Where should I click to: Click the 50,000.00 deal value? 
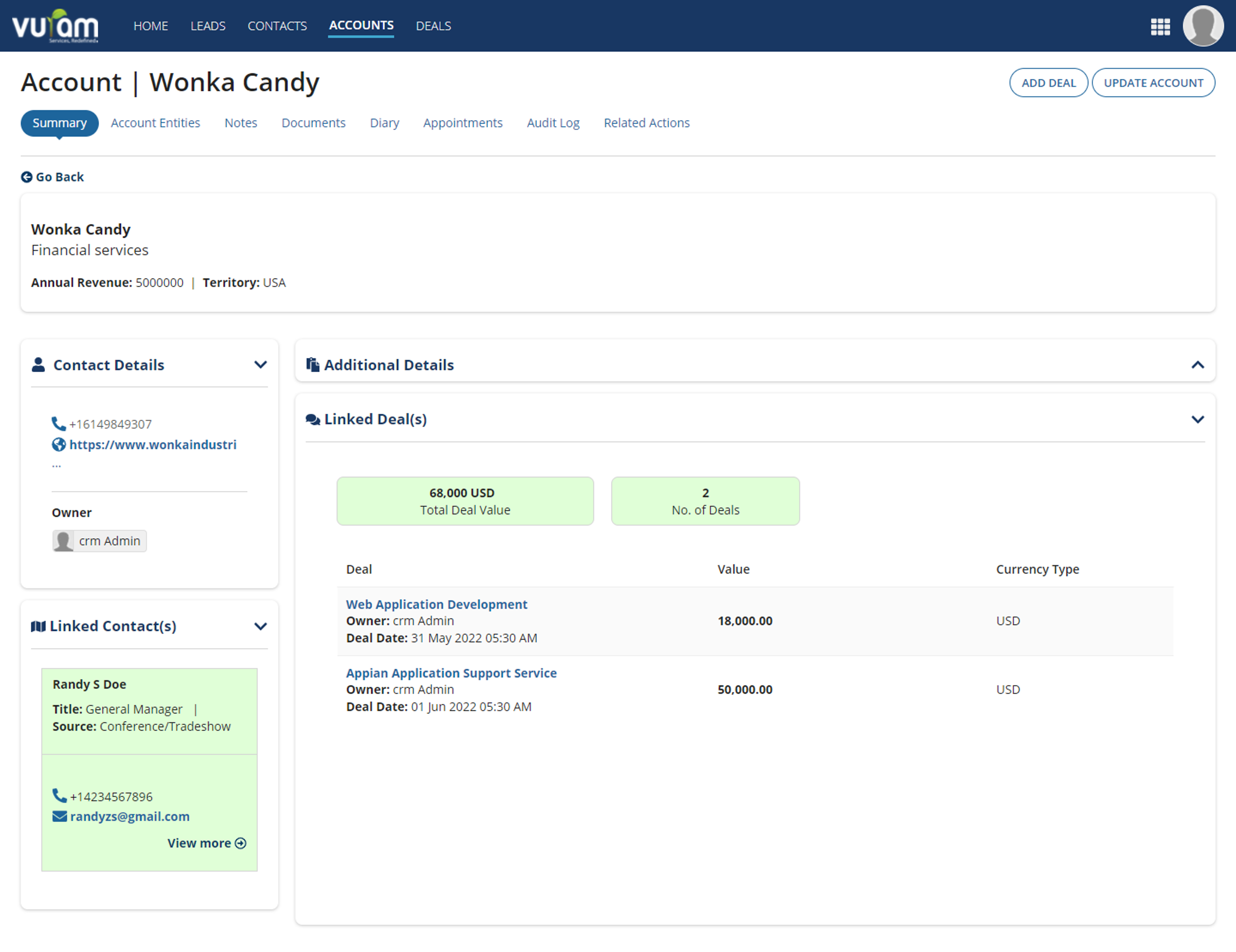745,689
